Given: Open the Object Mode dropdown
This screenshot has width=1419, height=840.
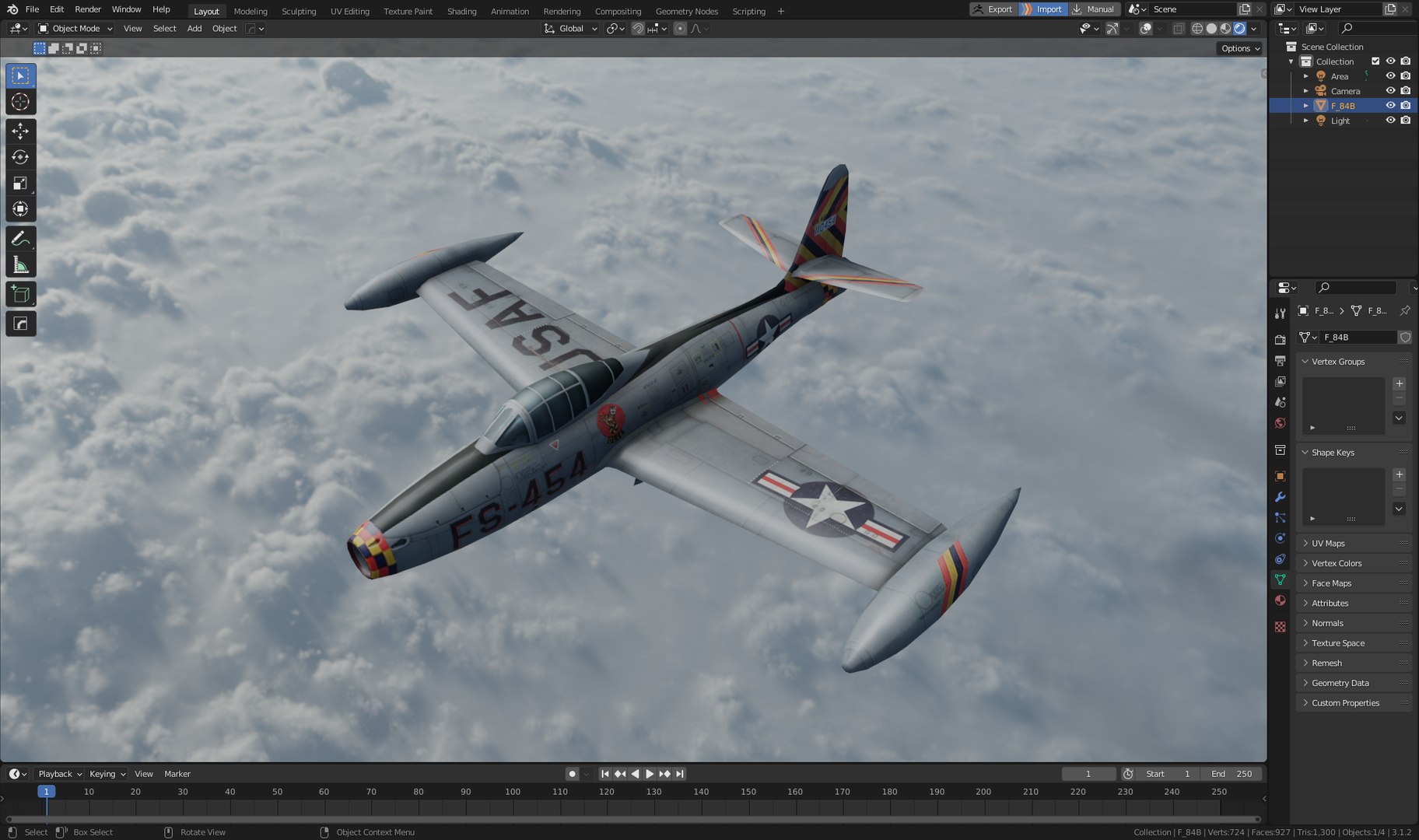Looking at the screenshot, I should coord(75,29).
